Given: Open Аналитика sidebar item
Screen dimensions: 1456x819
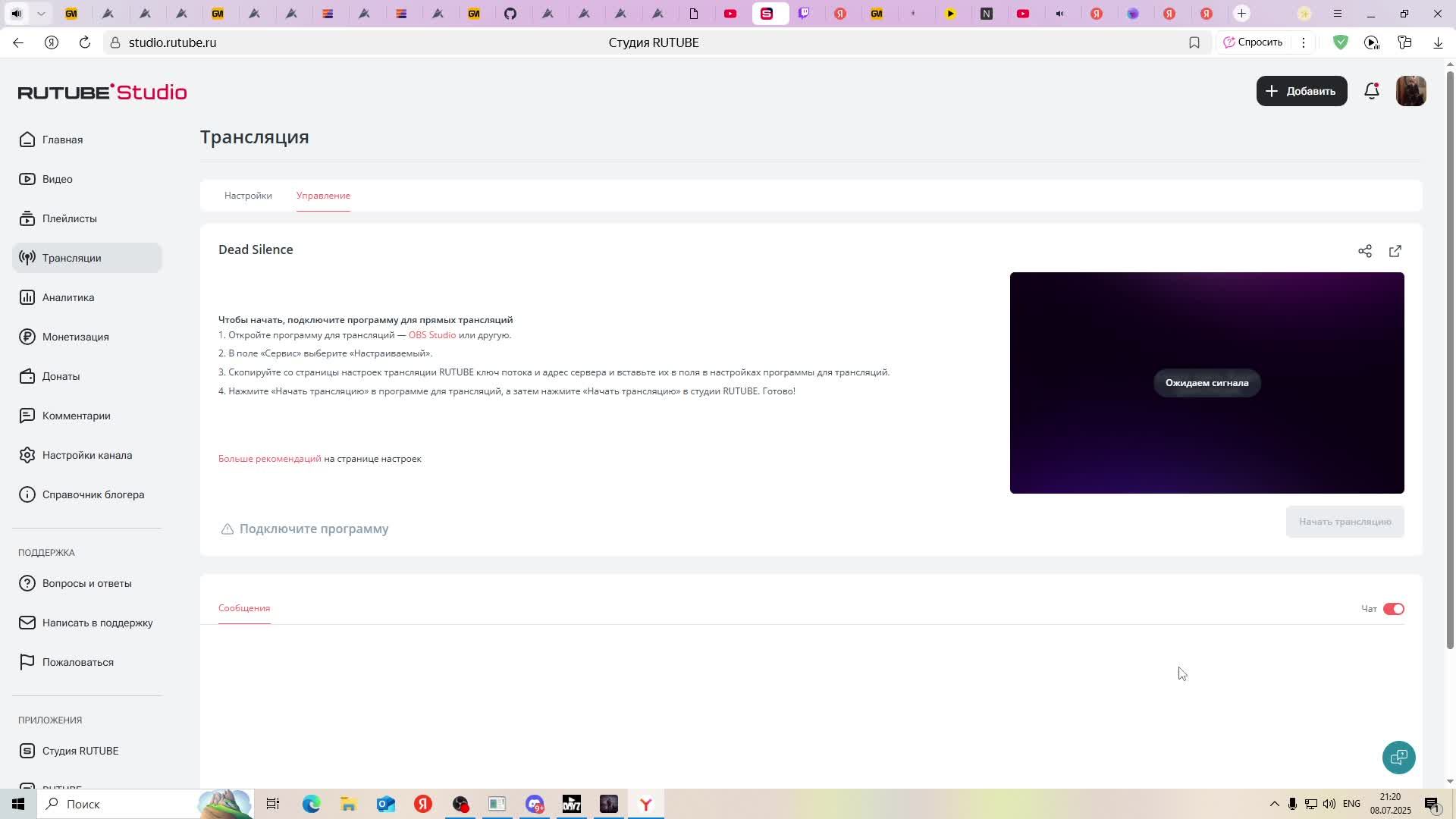Looking at the screenshot, I should pyautogui.click(x=86, y=297).
